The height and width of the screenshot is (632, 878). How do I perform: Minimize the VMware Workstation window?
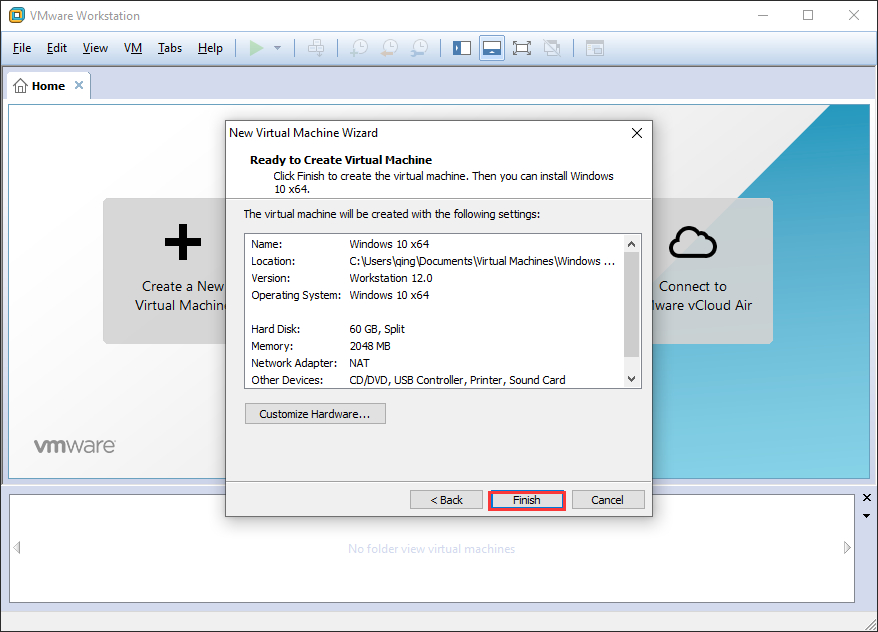tap(763, 15)
